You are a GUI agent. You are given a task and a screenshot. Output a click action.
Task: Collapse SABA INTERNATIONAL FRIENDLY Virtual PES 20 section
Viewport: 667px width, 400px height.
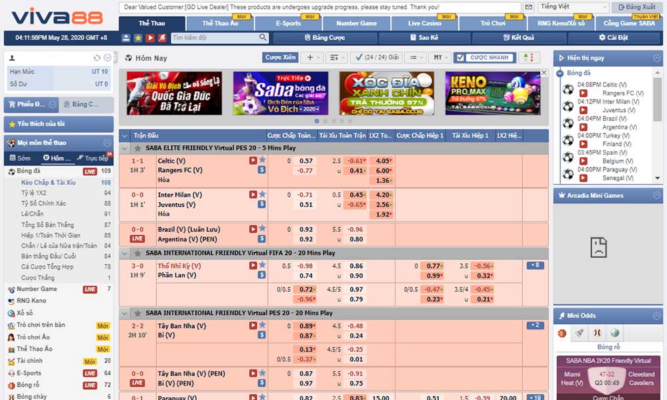tap(125, 313)
